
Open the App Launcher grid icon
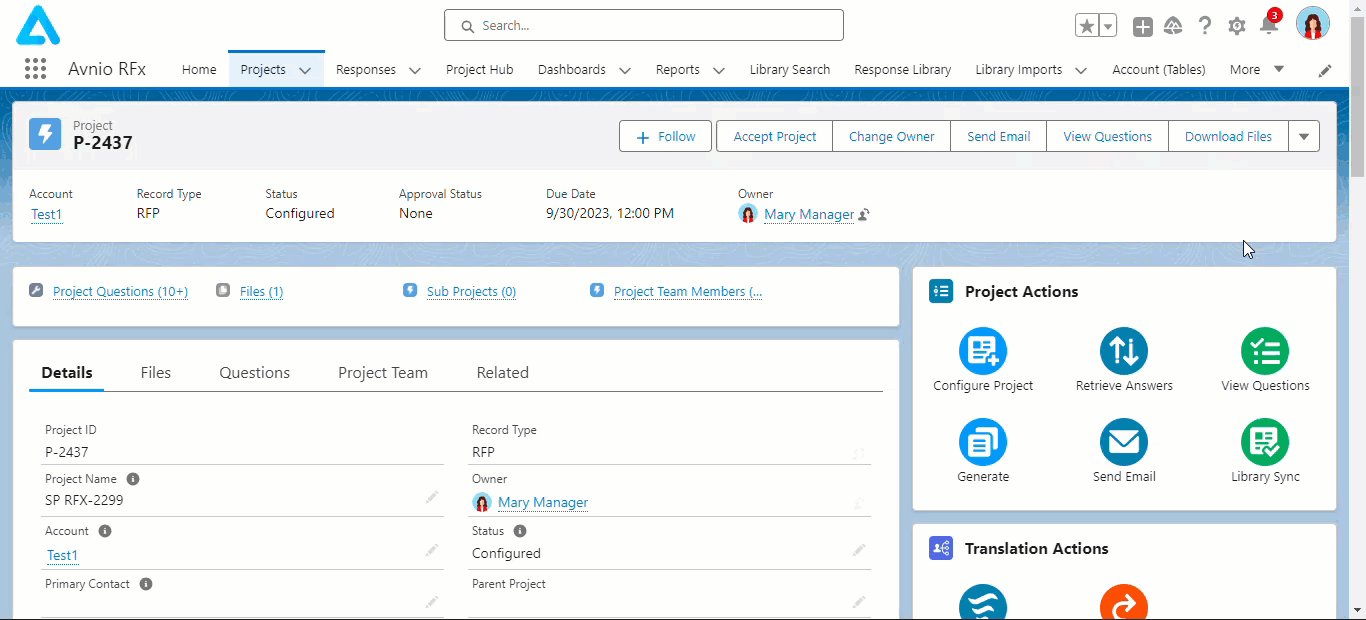(35, 69)
